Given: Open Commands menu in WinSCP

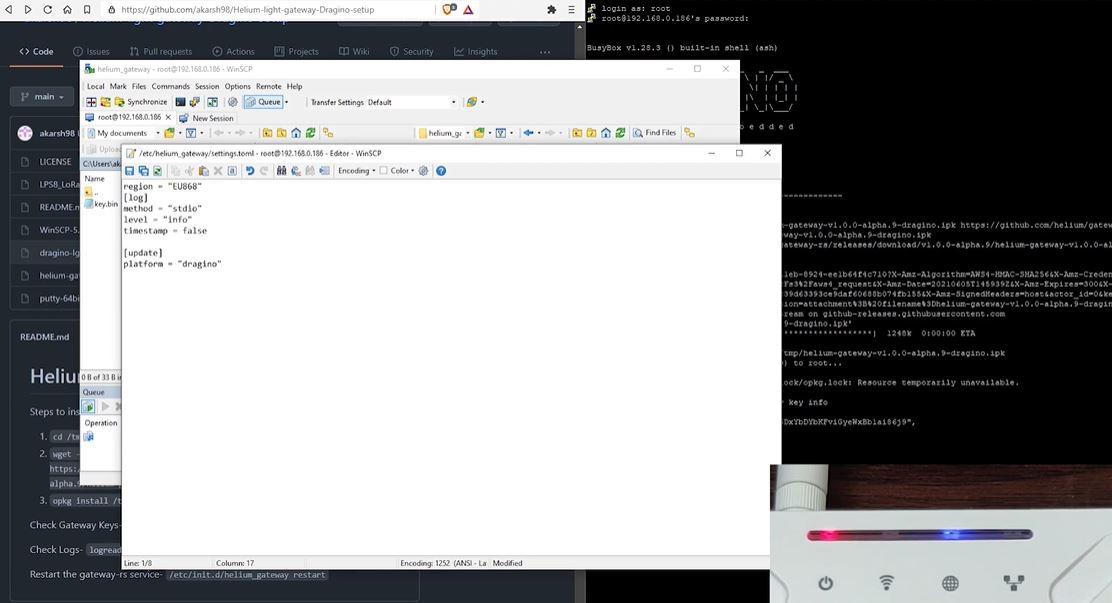Looking at the screenshot, I should pos(170,87).
